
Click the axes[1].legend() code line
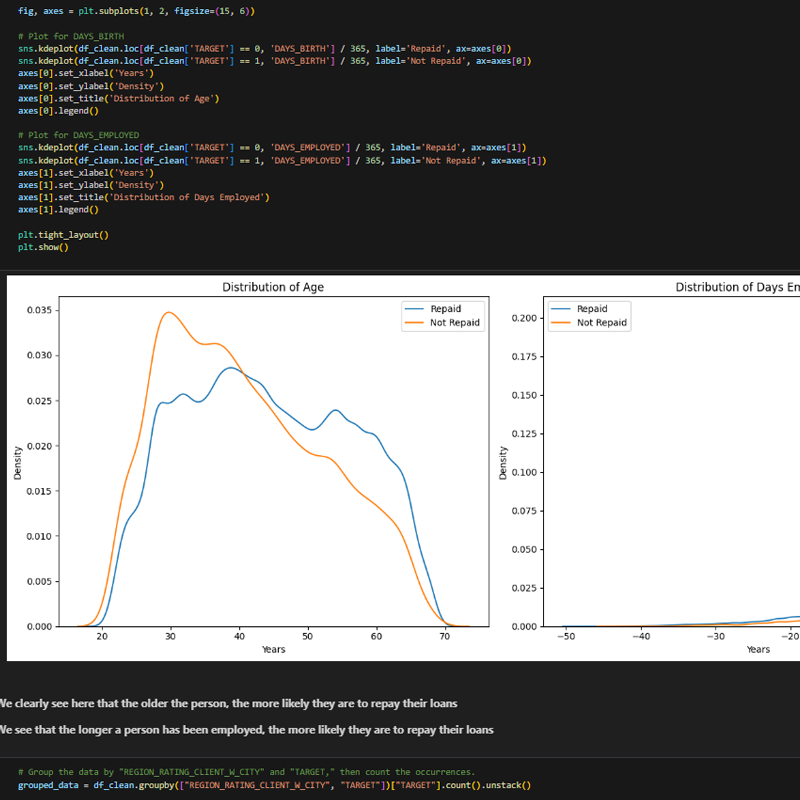click(x=58, y=210)
